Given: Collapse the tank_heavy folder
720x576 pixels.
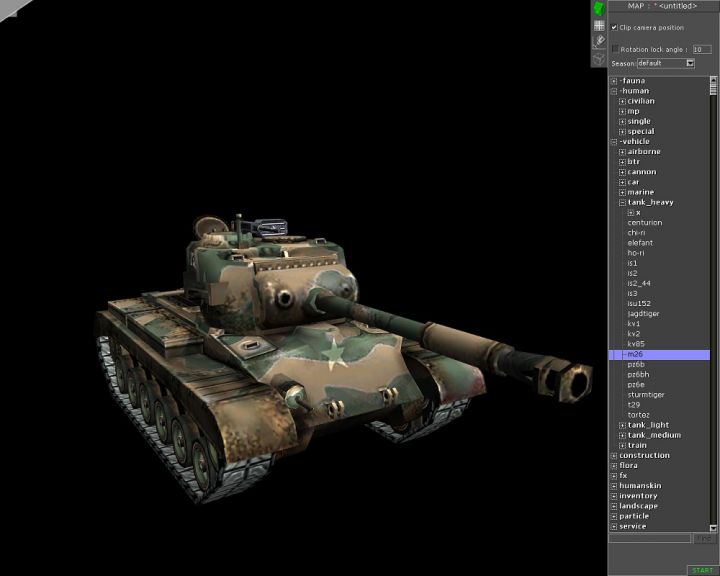Looking at the screenshot, I should point(622,202).
